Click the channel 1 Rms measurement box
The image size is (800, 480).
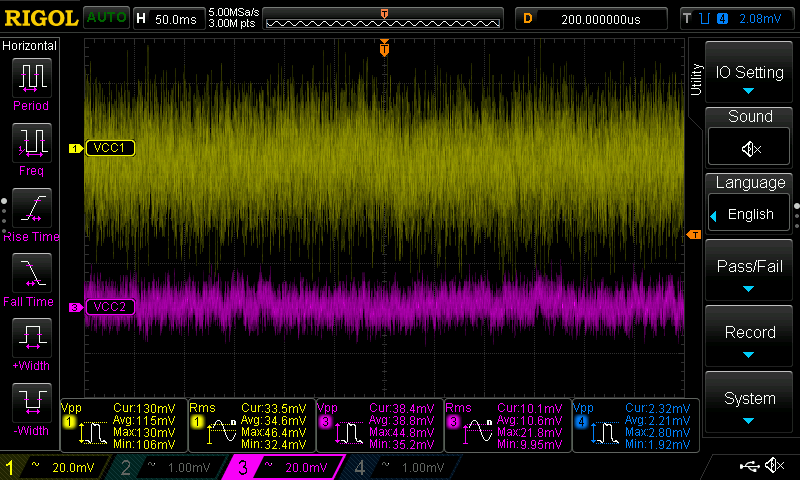[252, 425]
